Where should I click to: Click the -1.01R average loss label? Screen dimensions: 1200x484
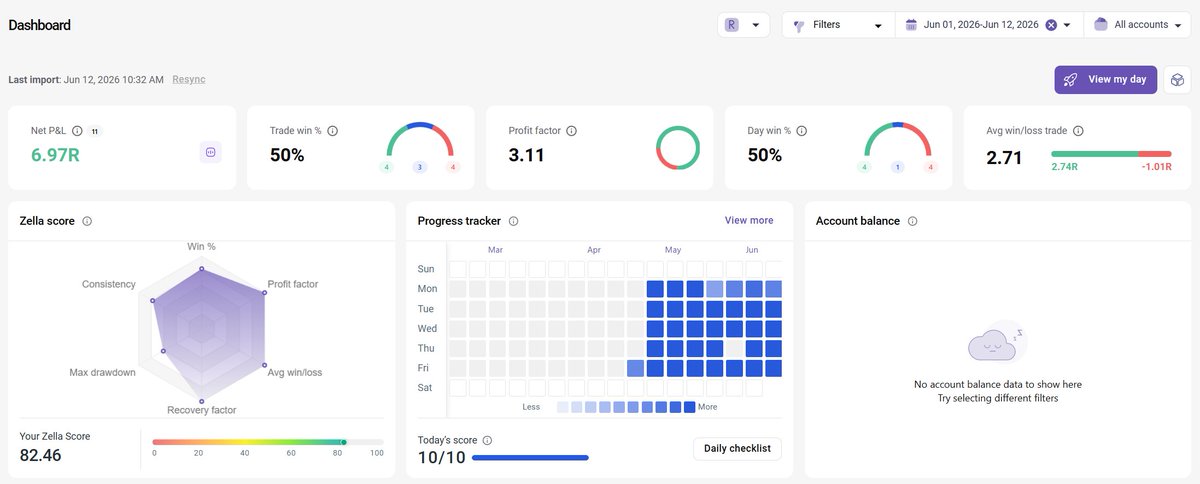(x=1156, y=167)
